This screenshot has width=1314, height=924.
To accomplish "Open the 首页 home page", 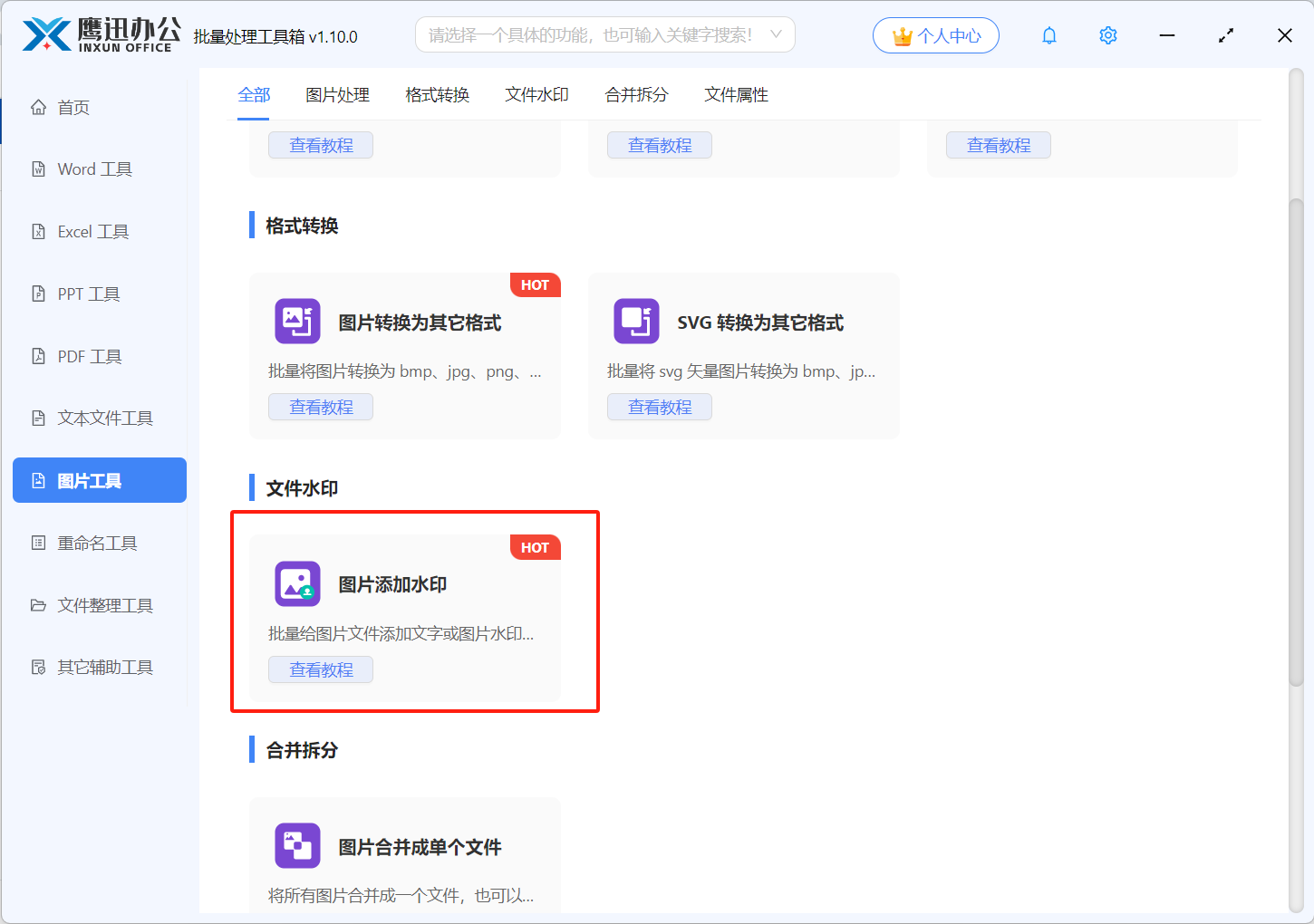I will pos(100,108).
